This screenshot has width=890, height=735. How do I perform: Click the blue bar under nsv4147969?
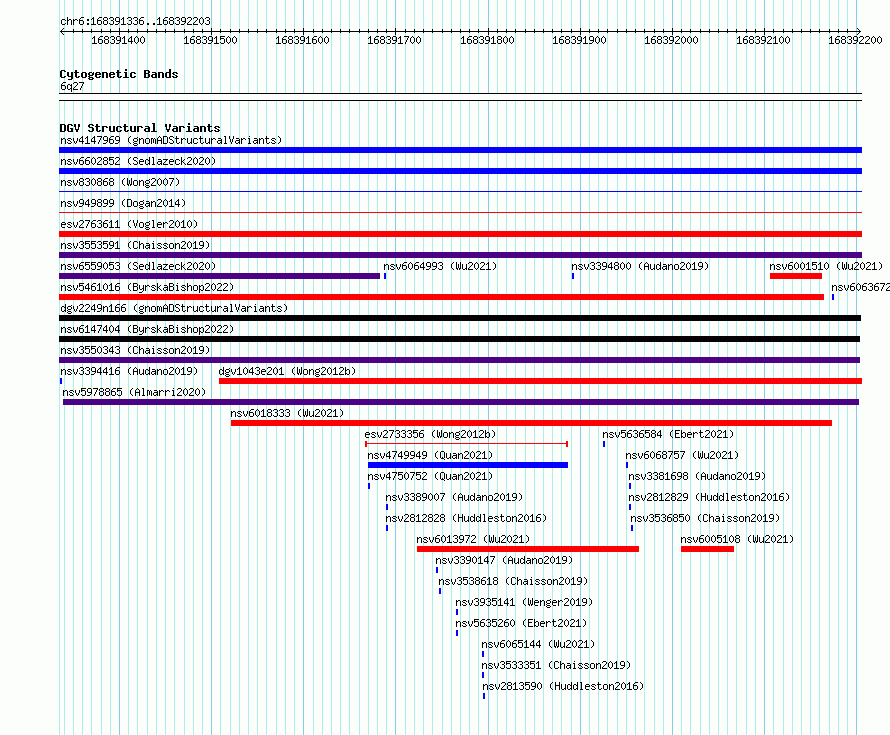[460, 150]
